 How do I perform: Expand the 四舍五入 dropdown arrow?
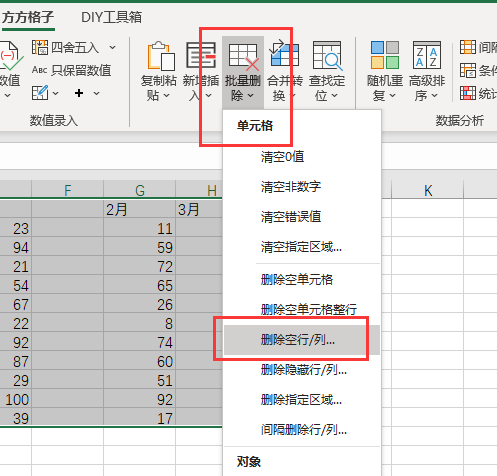point(113,48)
